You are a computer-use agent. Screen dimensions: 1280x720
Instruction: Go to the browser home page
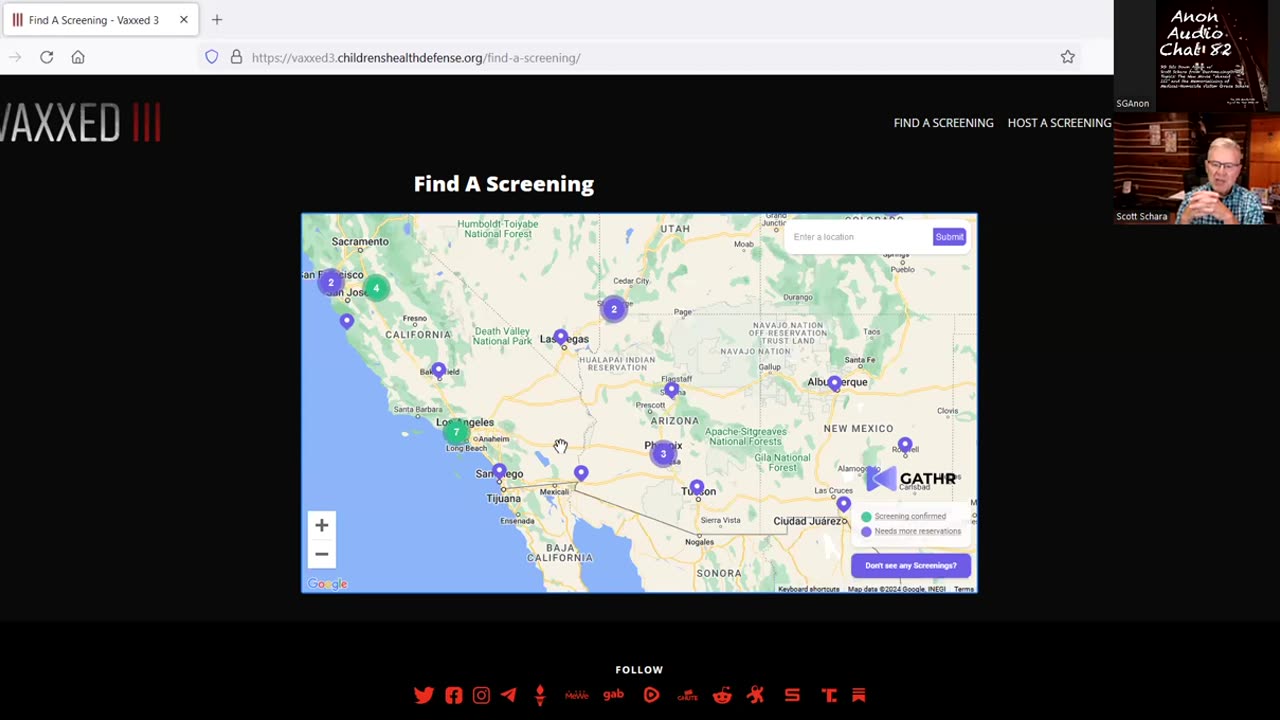pyautogui.click(x=78, y=57)
